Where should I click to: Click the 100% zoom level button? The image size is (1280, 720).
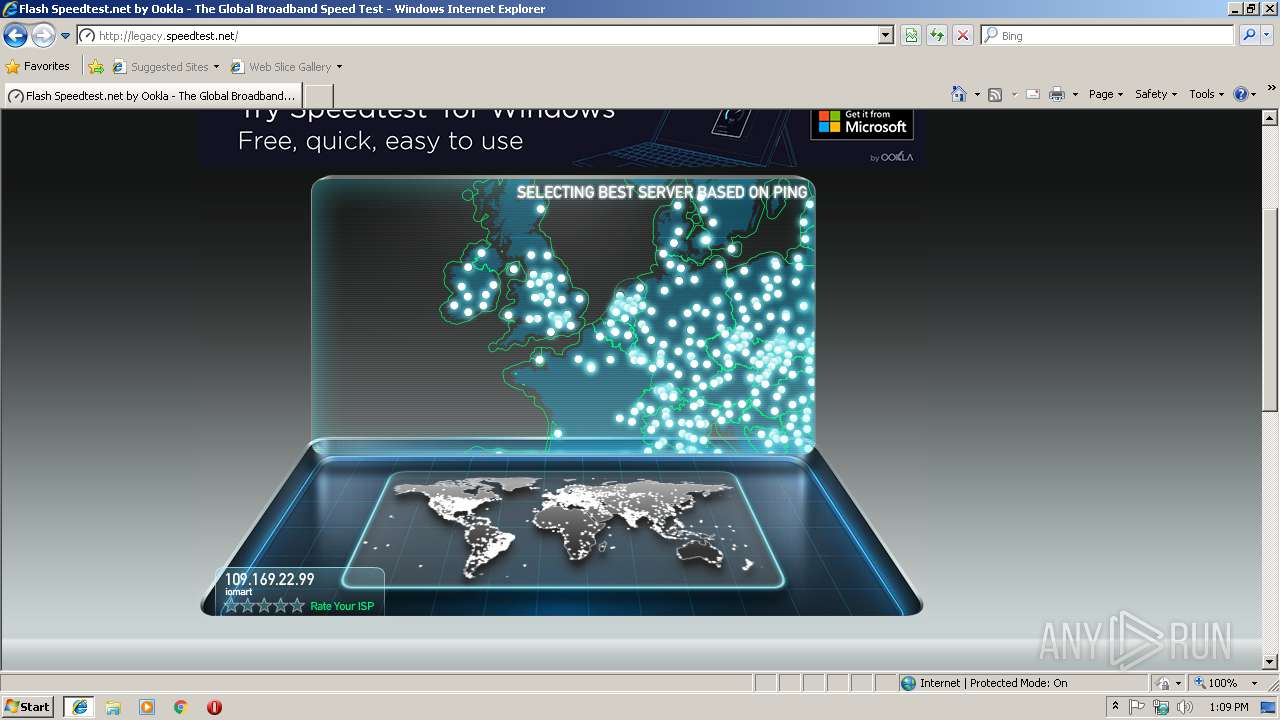[x=1216, y=683]
